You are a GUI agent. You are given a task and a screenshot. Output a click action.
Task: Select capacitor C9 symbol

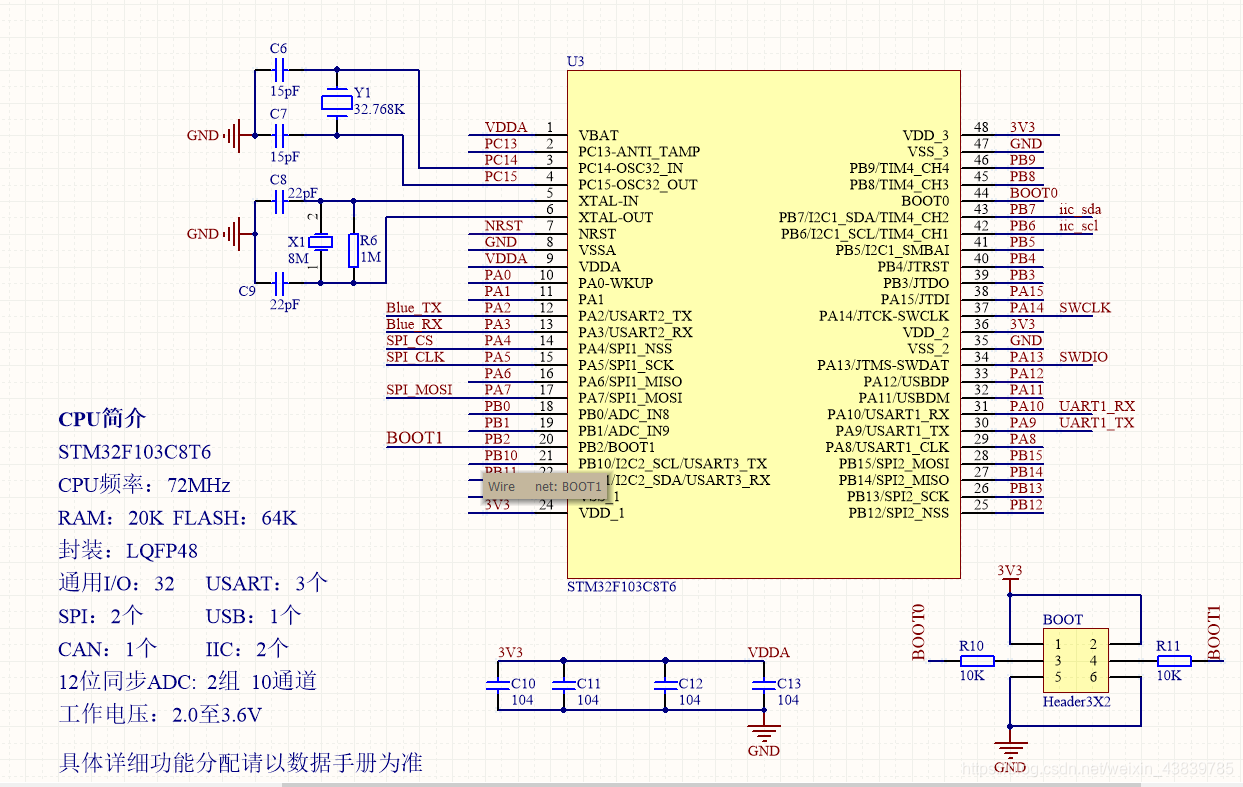click(x=280, y=283)
